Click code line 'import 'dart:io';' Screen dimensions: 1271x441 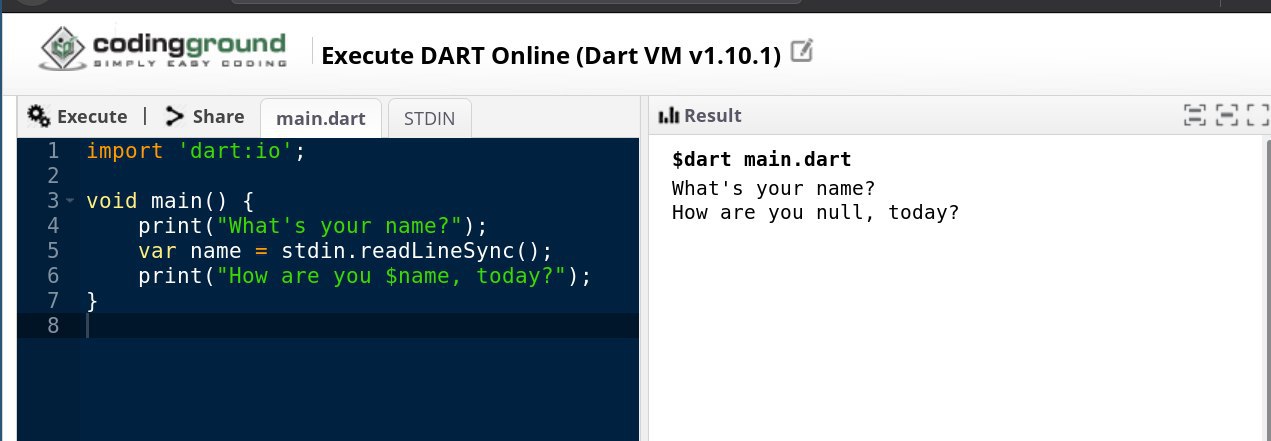(x=194, y=151)
